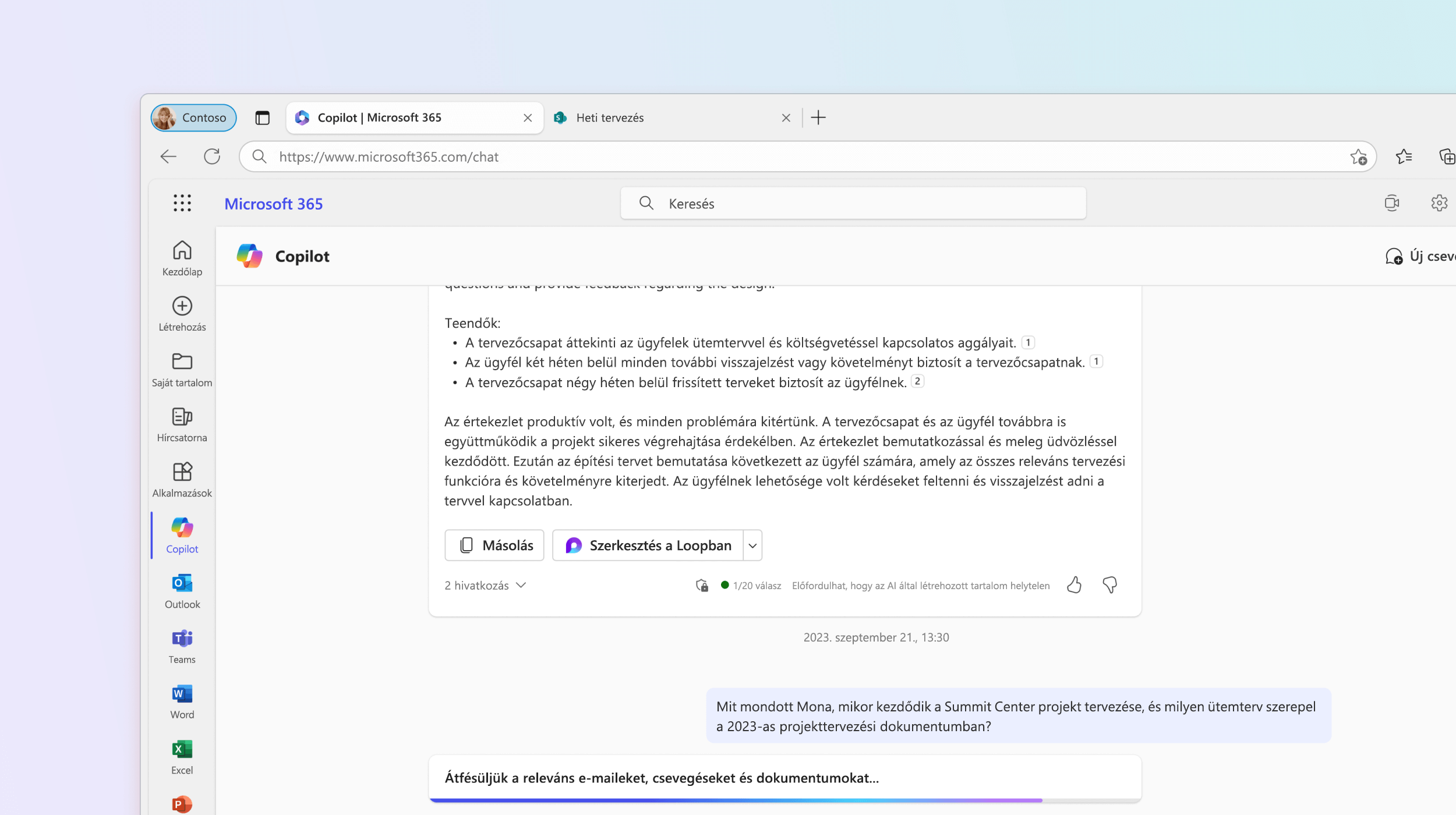The width and height of the screenshot is (1456, 815).
Task: Expand the Szerkesztés dropdown arrow
Action: pyautogui.click(x=754, y=545)
